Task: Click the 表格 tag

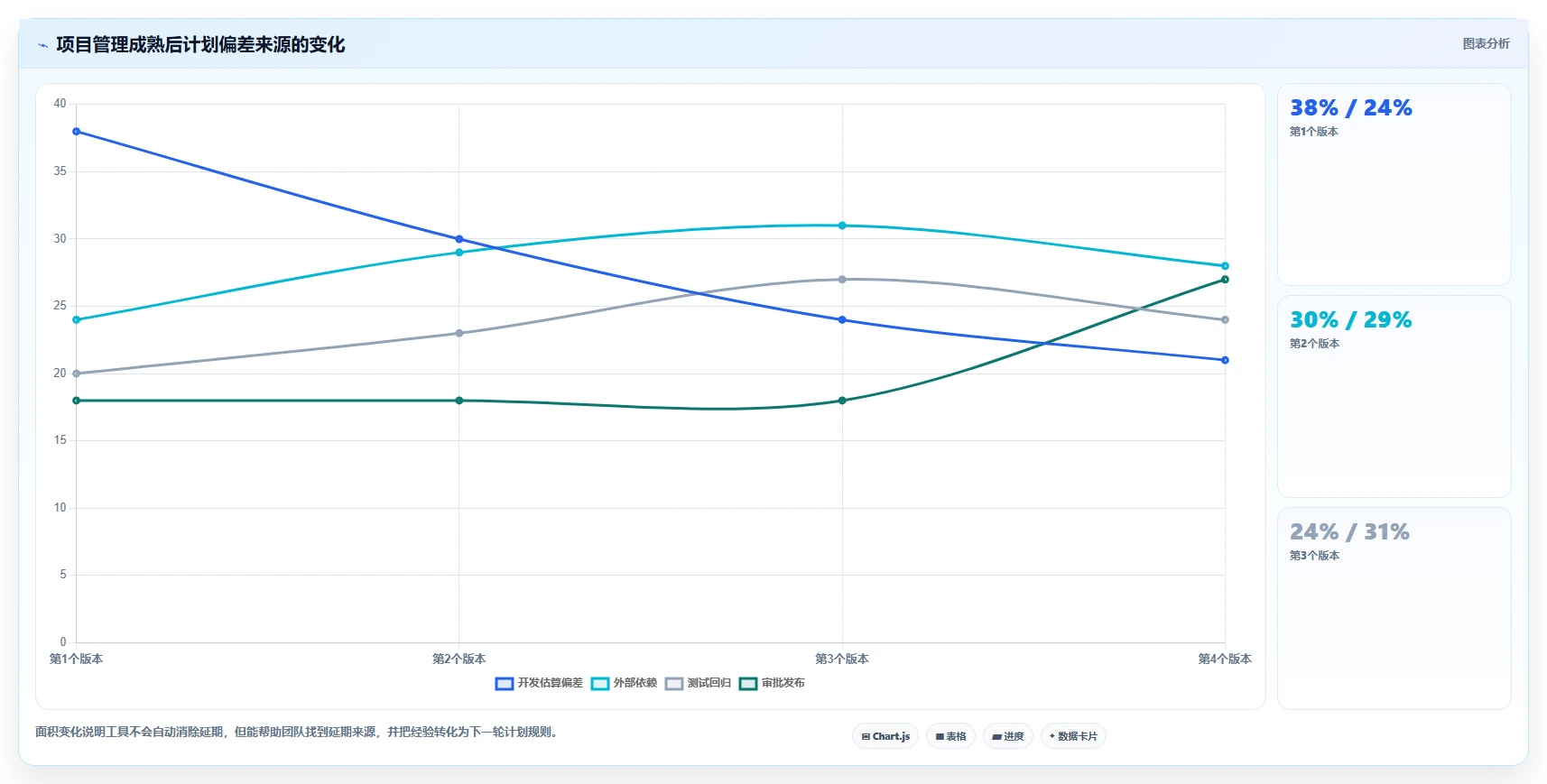Action: click(x=950, y=736)
